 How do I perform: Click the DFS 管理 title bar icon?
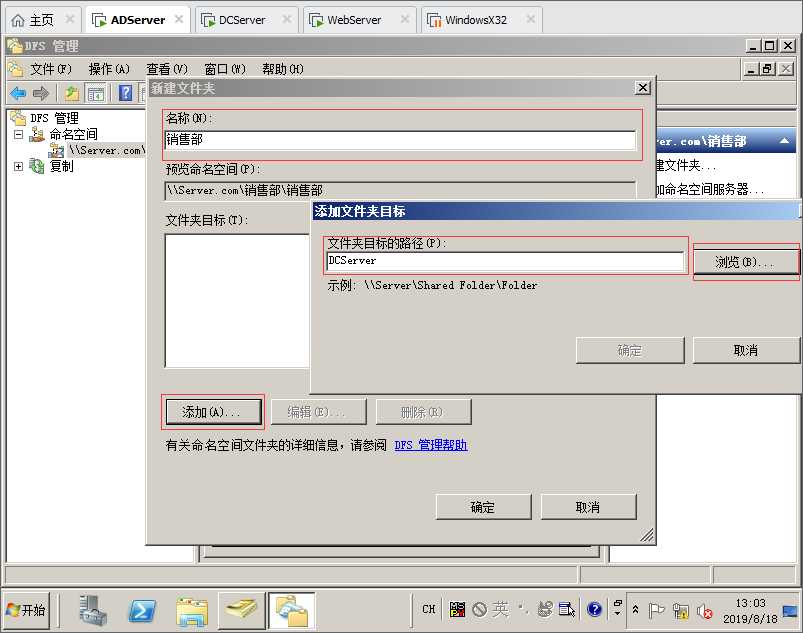tap(14, 46)
